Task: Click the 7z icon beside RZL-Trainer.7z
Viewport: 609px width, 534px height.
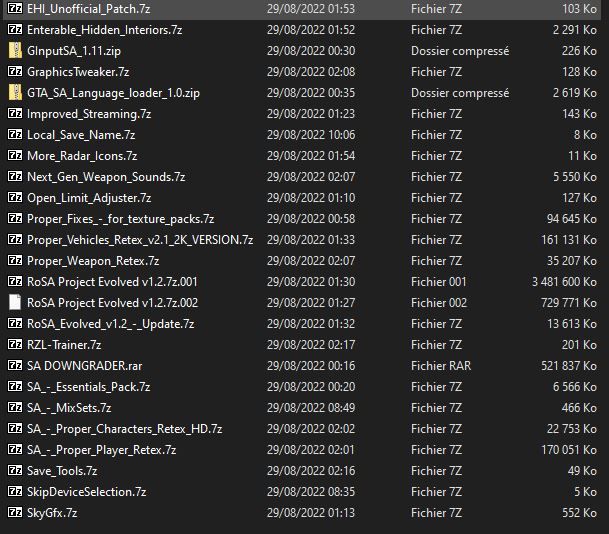Action: pyautogui.click(x=15, y=344)
